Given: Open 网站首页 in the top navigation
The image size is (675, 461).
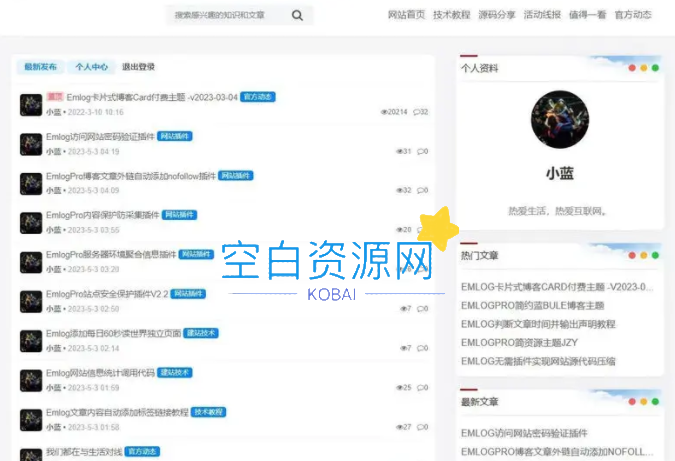Looking at the screenshot, I should point(406,15).
